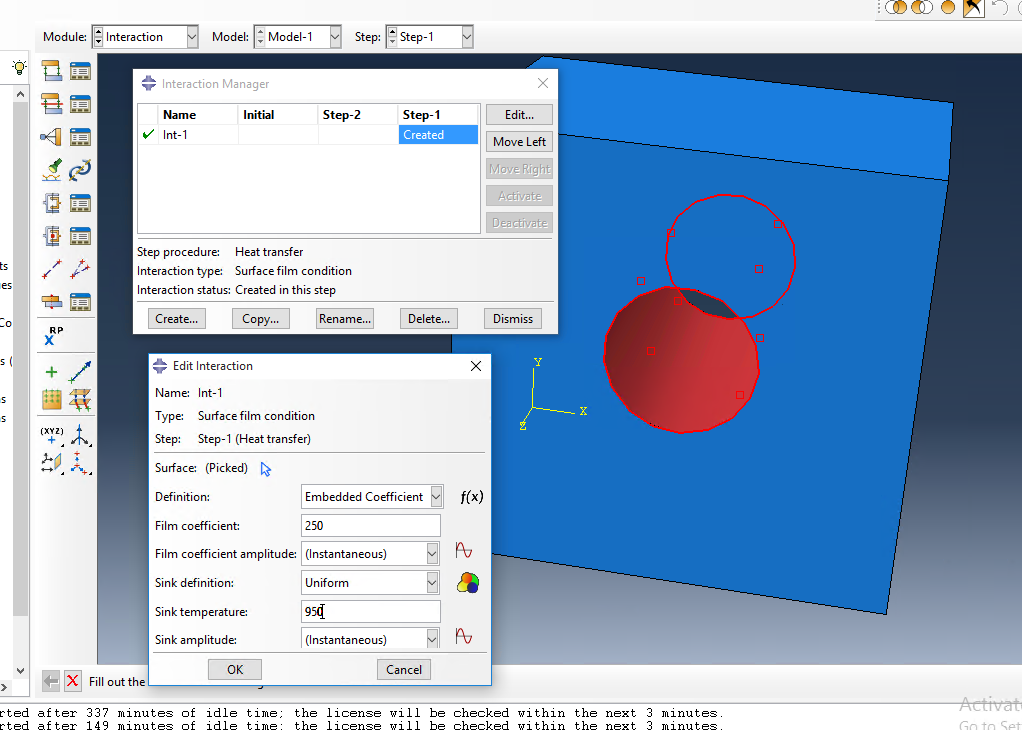Open the Sink definition Uniform dropdown
1022x730 pixels.
(x=432, y=582)
